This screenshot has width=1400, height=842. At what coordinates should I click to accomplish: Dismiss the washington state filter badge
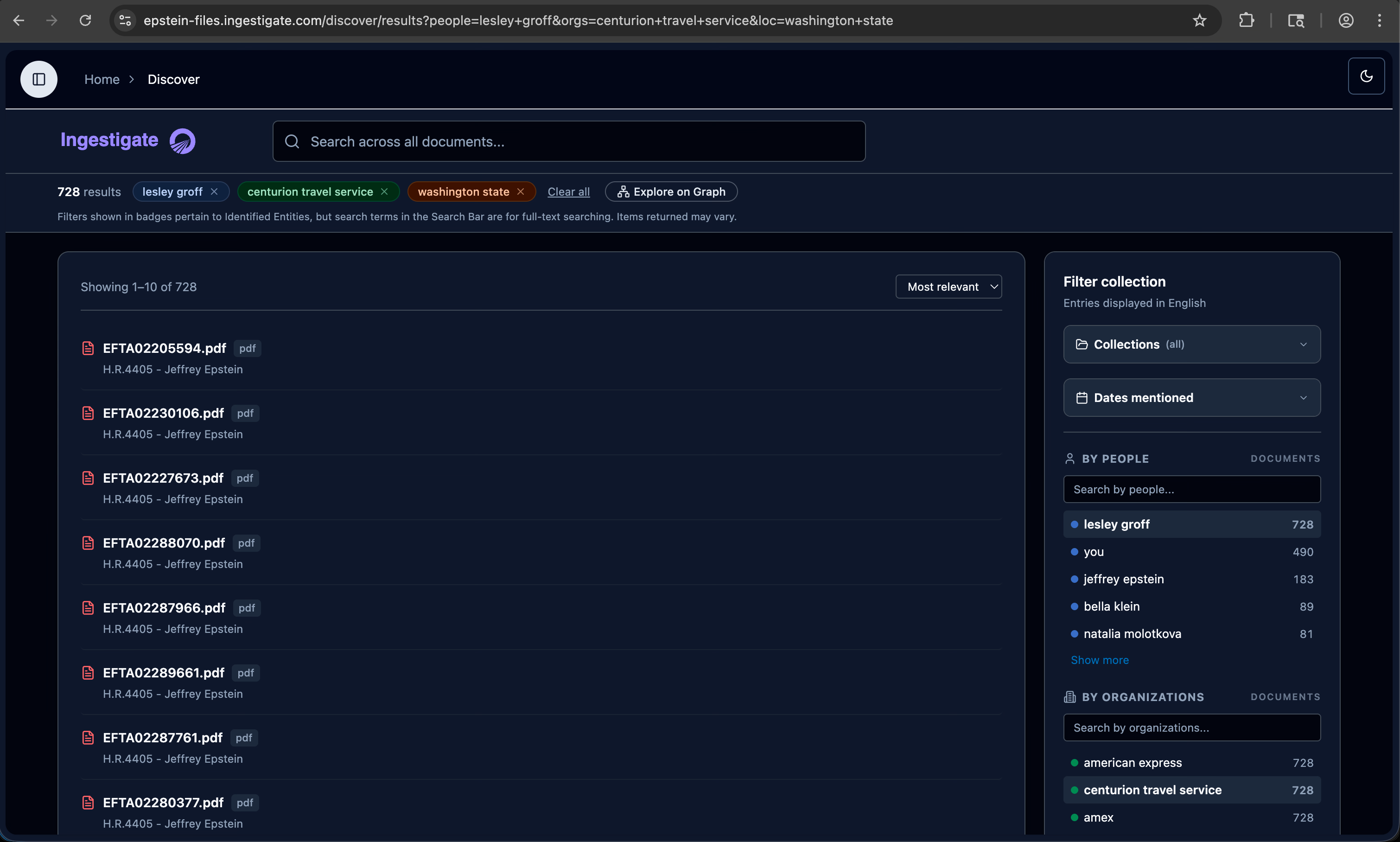(520, 191)
